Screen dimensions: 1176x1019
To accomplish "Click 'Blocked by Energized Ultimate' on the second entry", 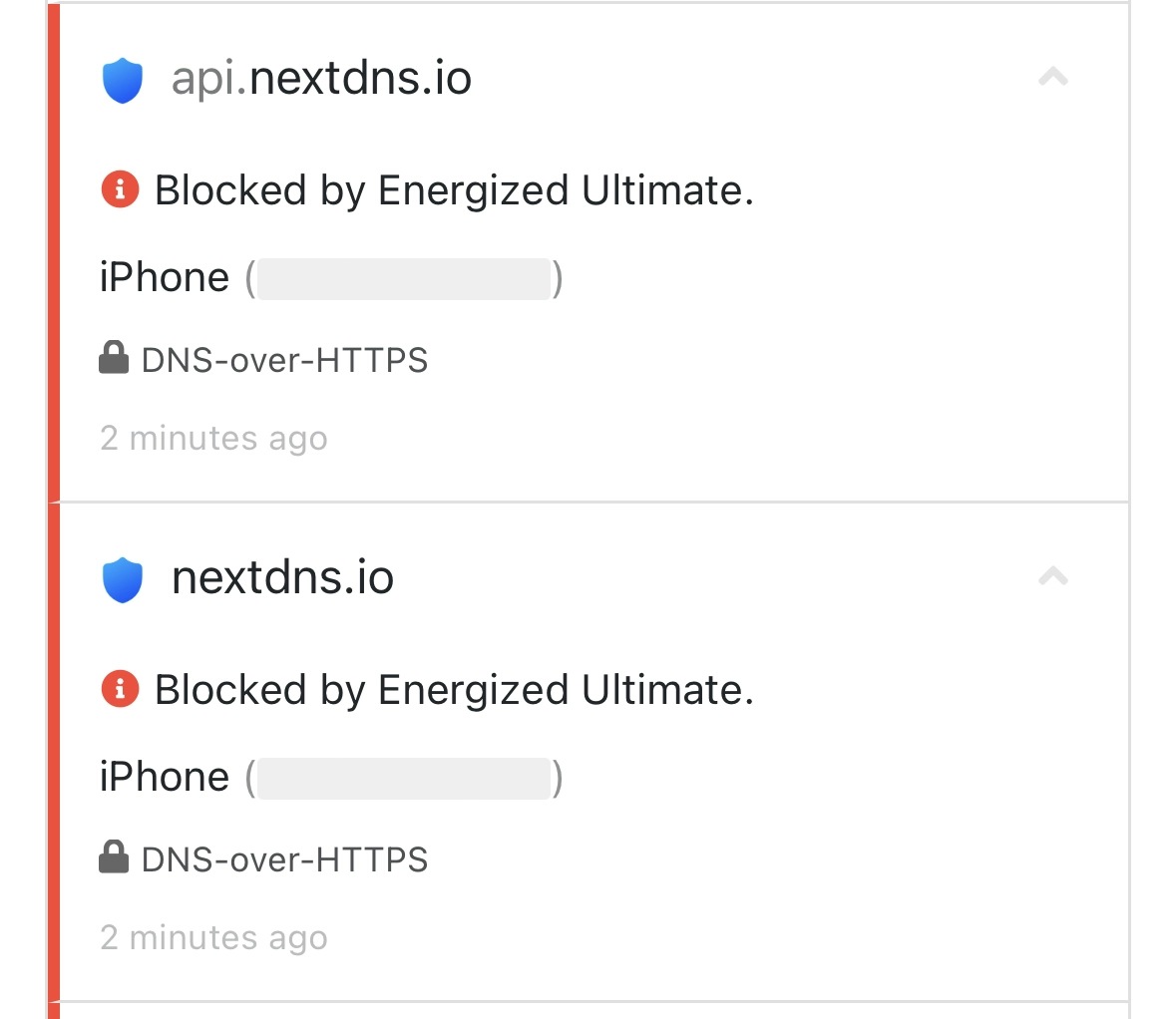I will click(x=454, y=689).
